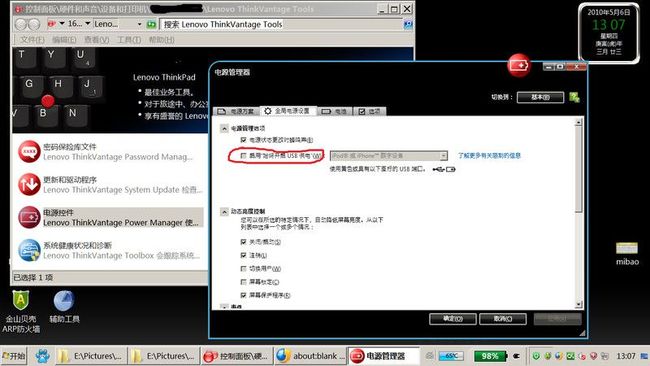Click the 电源管理器 taskbar button
650x366 pixels.
(x=383, y=356)
